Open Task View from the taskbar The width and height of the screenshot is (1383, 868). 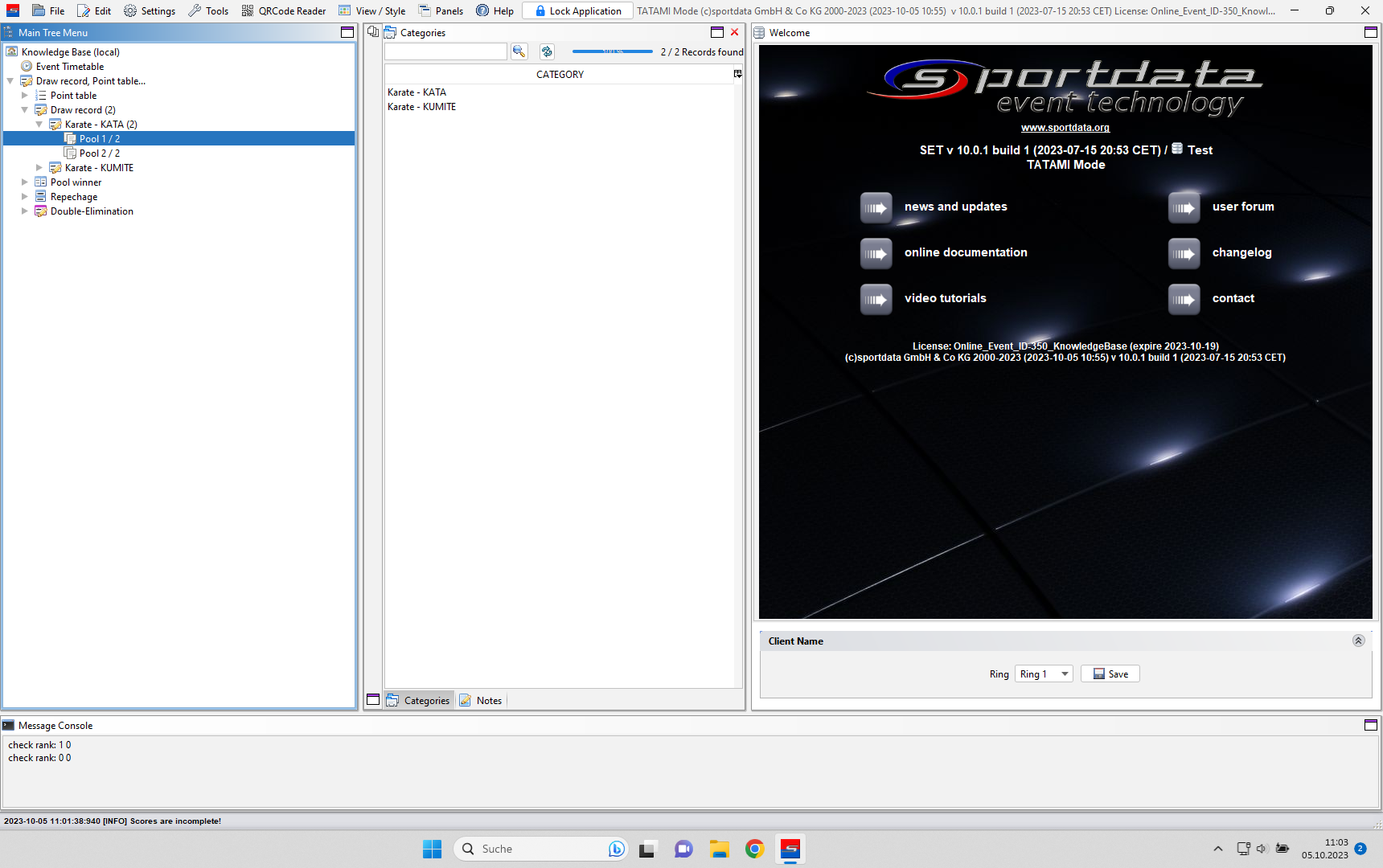click(648, 849)
